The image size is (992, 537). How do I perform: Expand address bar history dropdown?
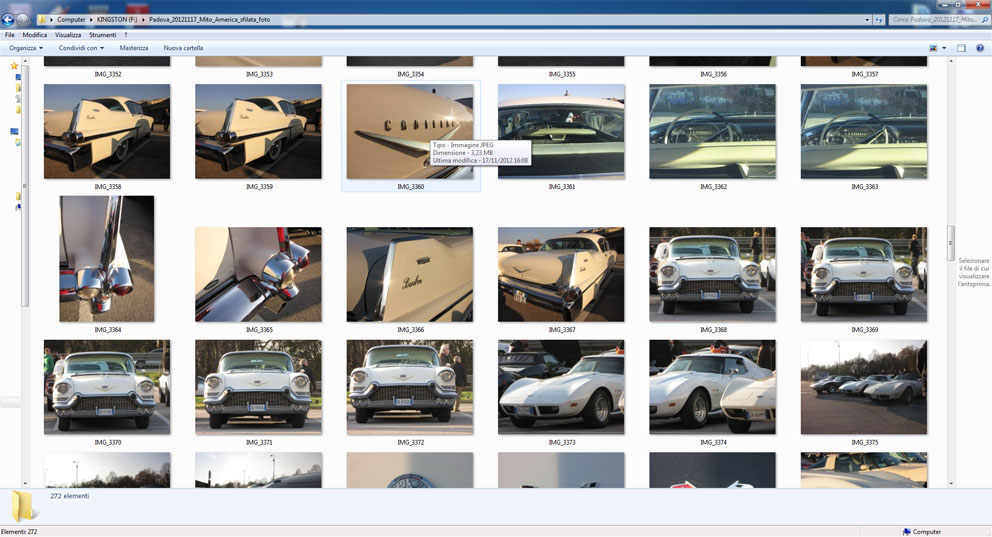click(x=867, y=20)
